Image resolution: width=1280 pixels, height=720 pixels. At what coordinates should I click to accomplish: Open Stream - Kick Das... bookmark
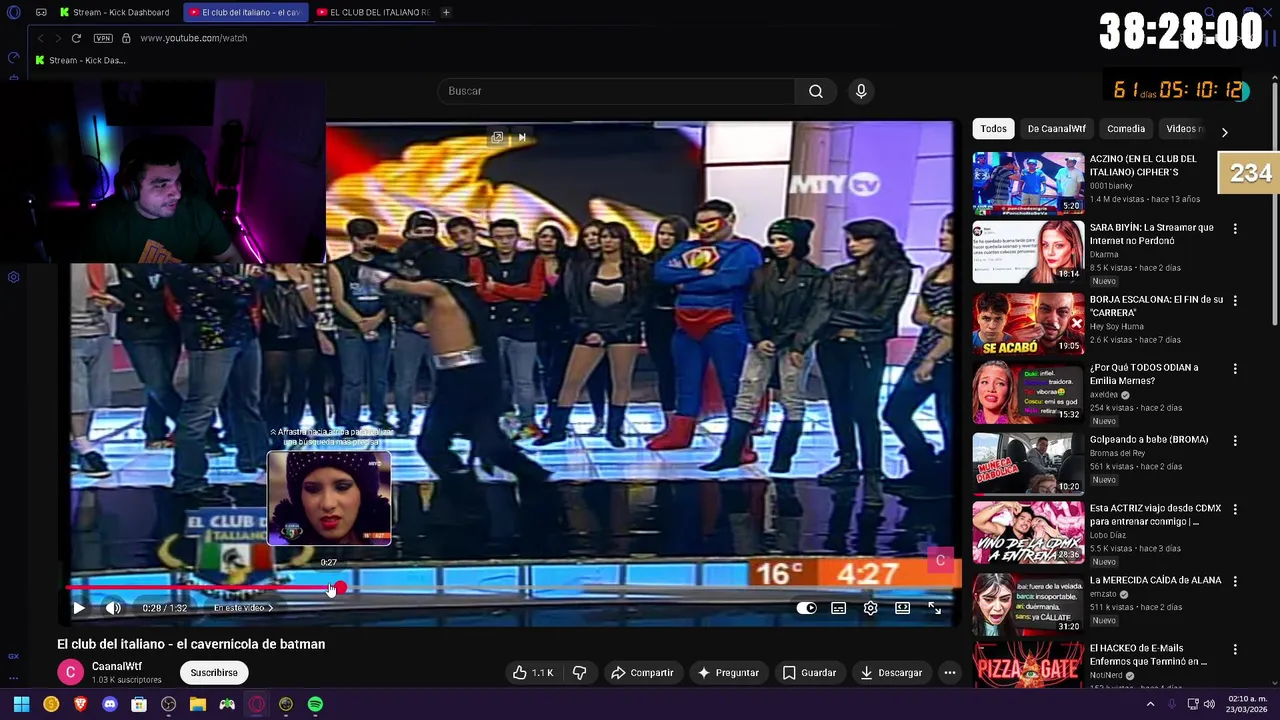tap(80, 60)
